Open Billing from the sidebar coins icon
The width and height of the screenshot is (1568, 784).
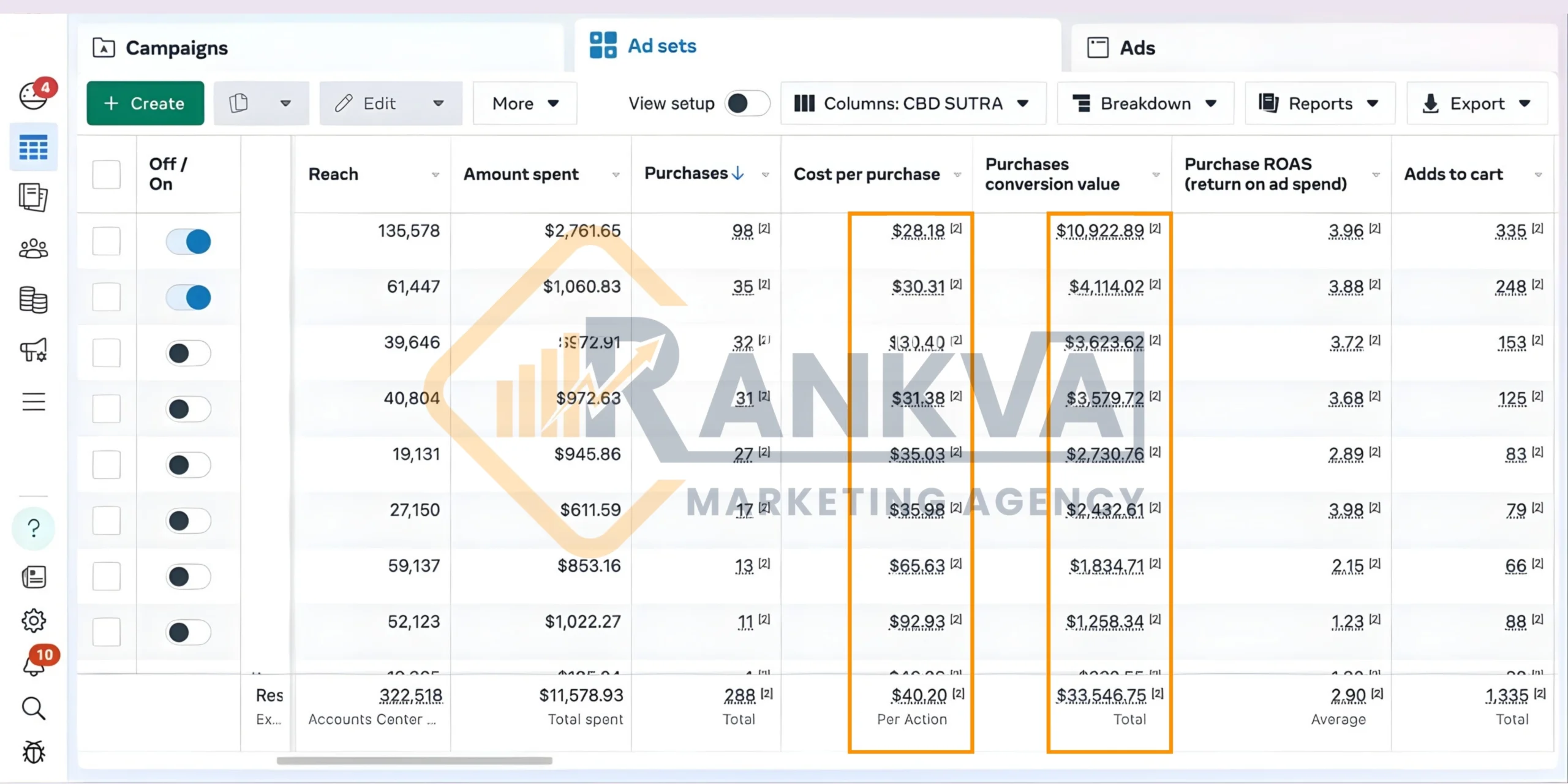tap(34, 300)
